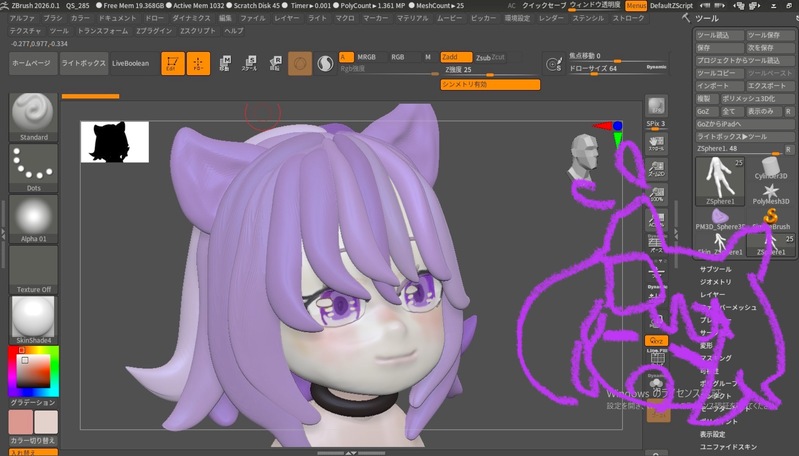Select the PM3D_Sphere3D purple tool
The image size is (799, 456).
[x=720, y=219]
